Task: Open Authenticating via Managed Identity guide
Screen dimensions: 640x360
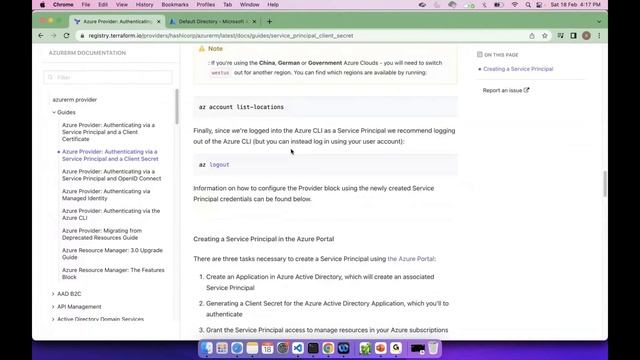Action: tap(106, 195)
